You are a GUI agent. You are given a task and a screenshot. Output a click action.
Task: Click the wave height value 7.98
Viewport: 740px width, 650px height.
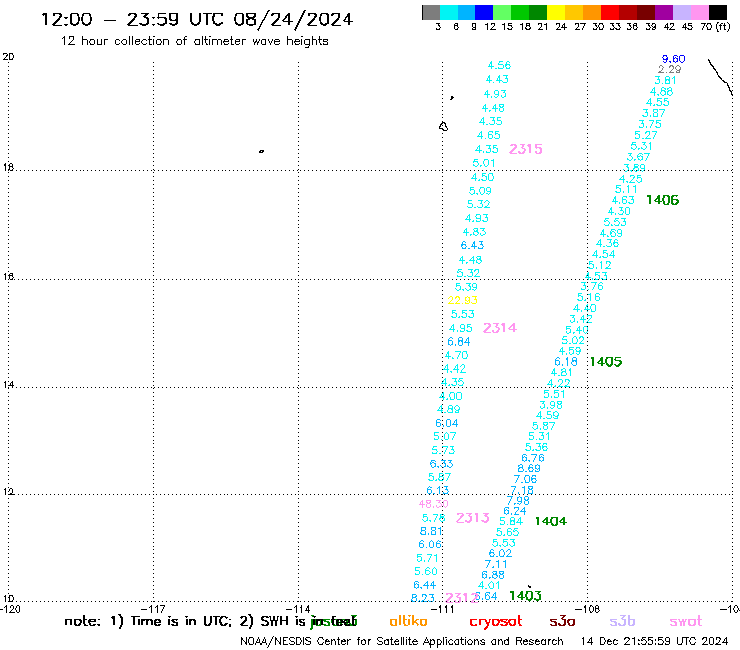coord(518,500)
